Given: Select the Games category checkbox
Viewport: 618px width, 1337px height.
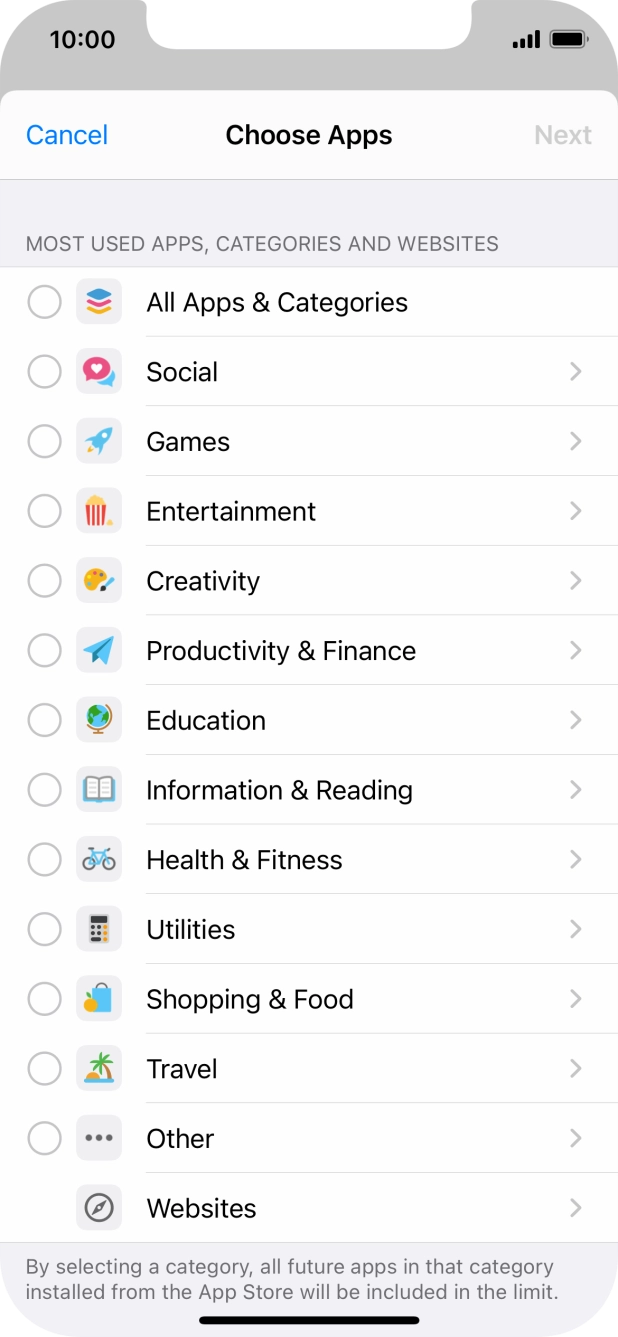Looking at the screenshot, I should [x=44, y=441].
